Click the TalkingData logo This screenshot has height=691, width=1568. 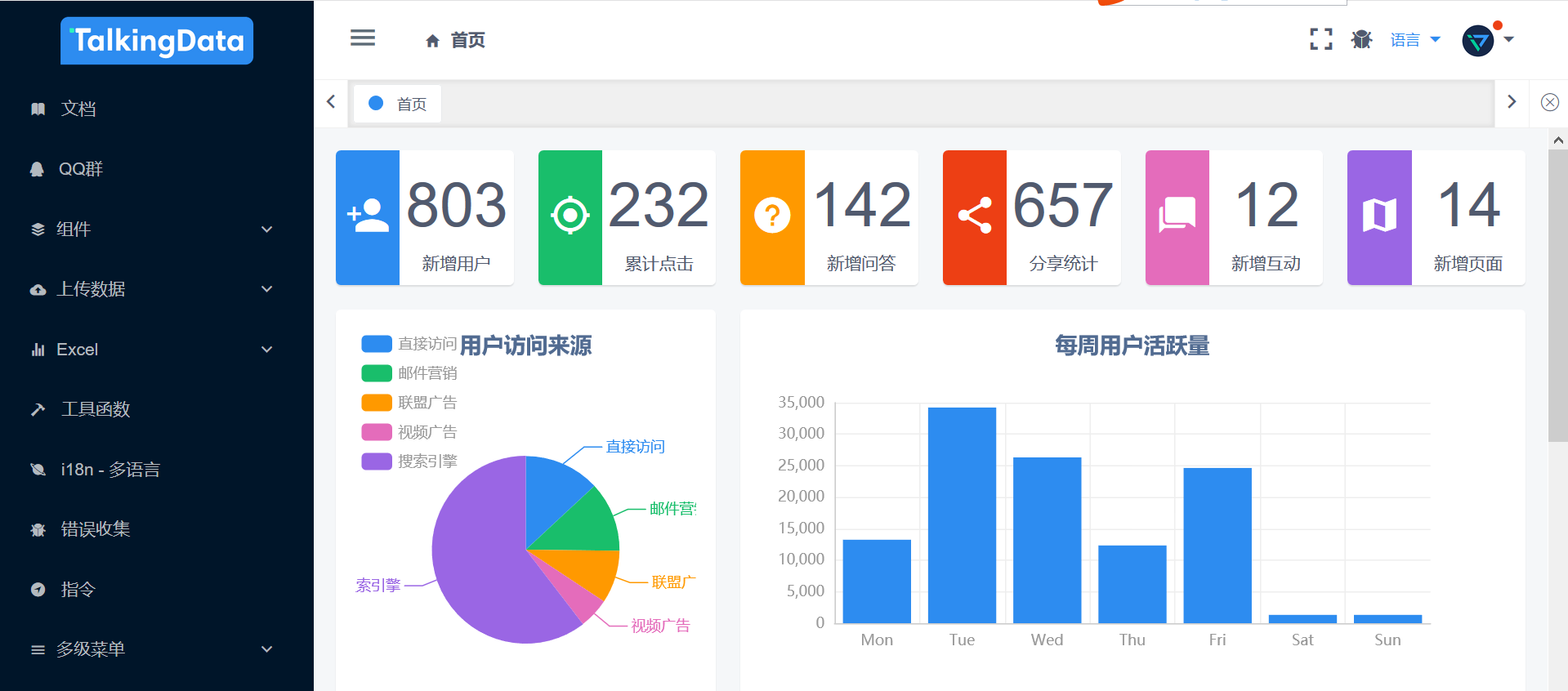pos(157,41)
